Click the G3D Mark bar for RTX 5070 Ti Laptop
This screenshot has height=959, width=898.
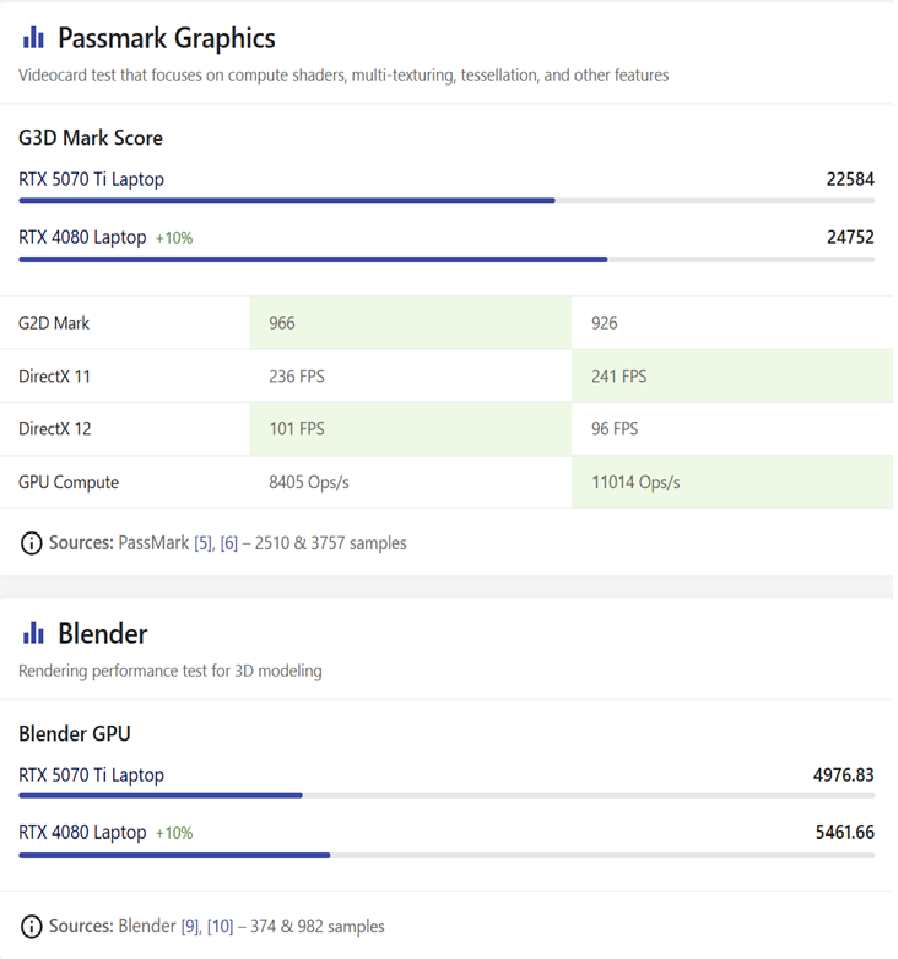(447, 200)
